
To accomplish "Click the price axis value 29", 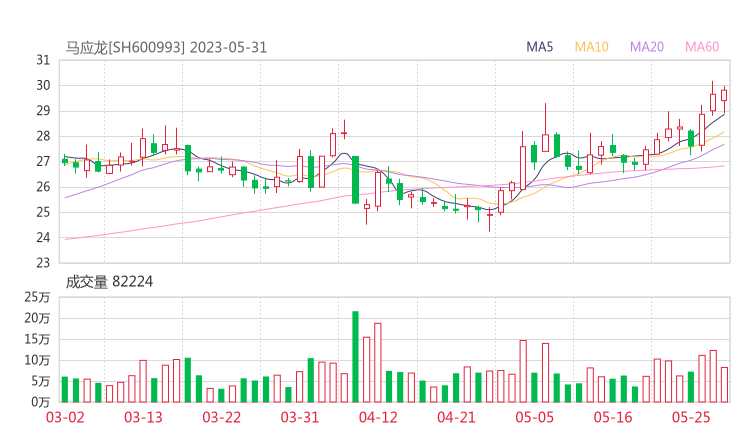I will pyautogui.click(x=43, y=111).
